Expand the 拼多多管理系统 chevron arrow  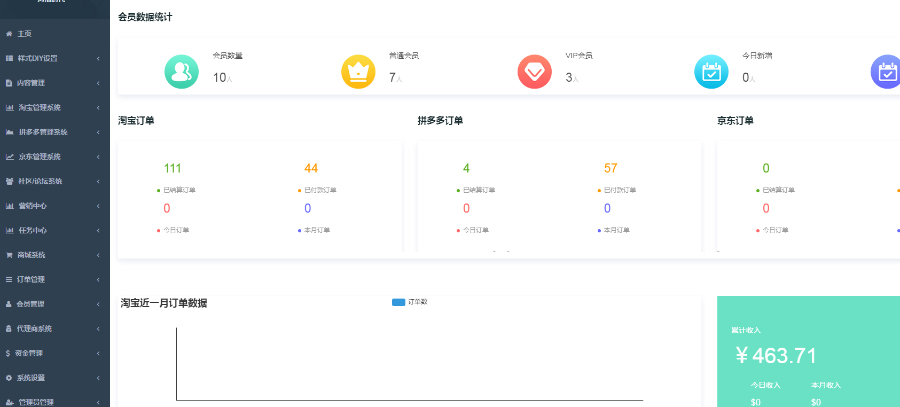click(98, 132)
